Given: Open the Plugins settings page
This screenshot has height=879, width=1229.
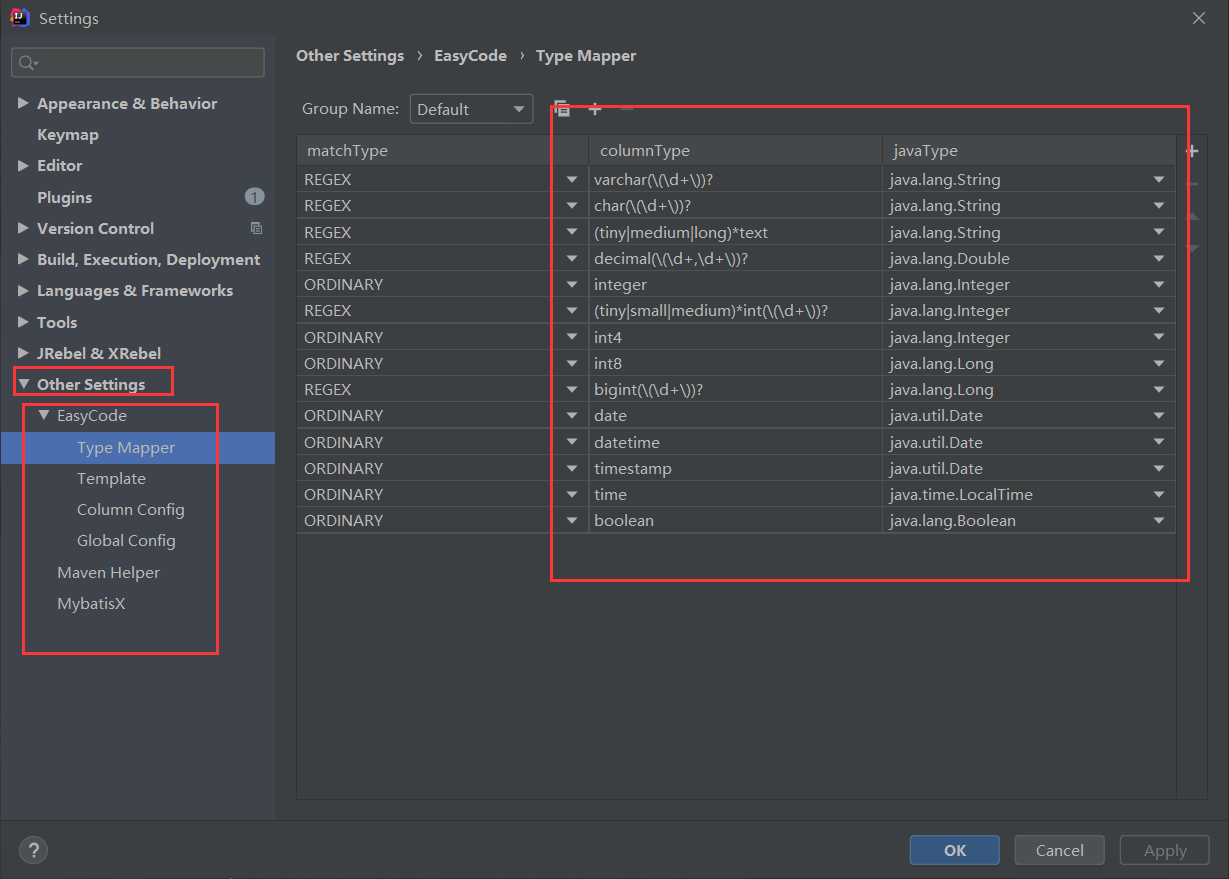Looking at the screenshot, I should click(x=65, y=197).
